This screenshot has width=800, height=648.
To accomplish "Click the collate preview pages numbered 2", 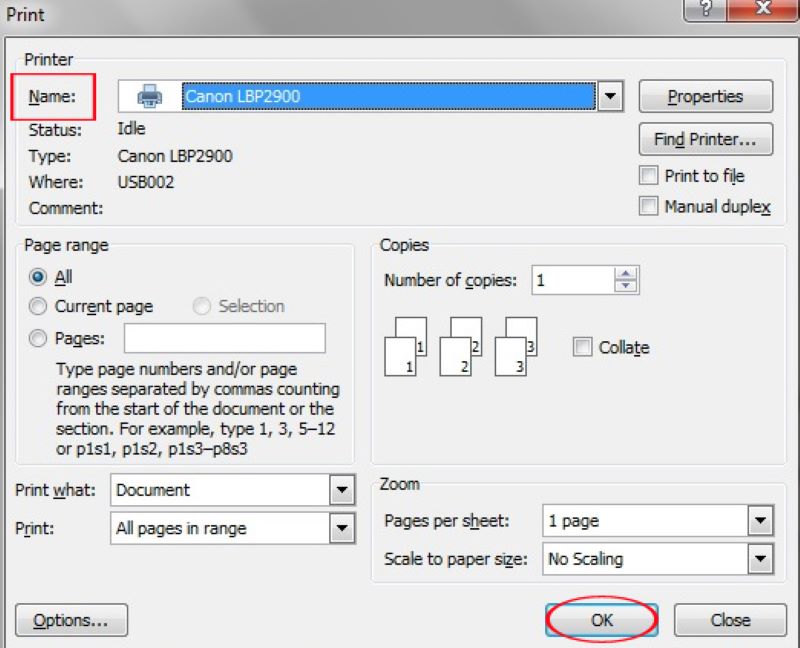I will tap(461, 347).
